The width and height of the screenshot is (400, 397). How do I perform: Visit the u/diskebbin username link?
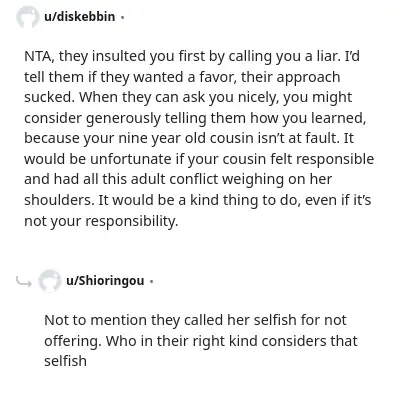(79, 16)
